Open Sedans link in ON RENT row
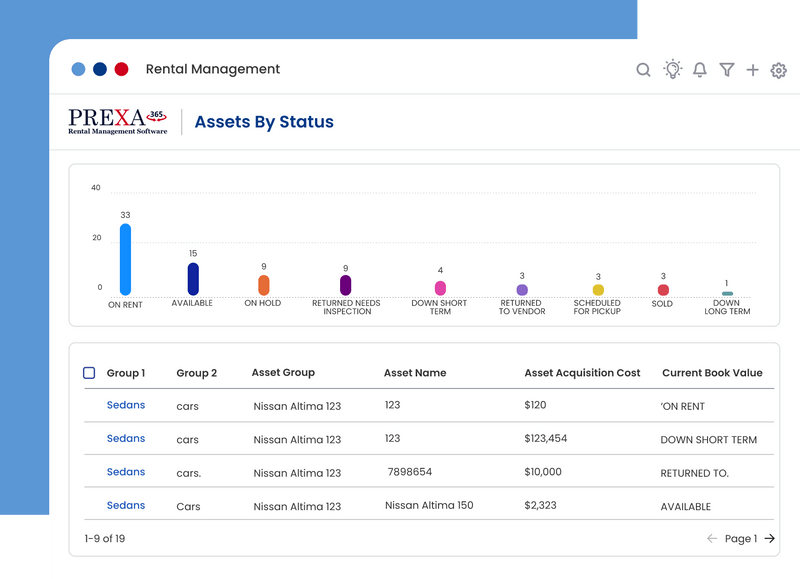 pos(126,405)
